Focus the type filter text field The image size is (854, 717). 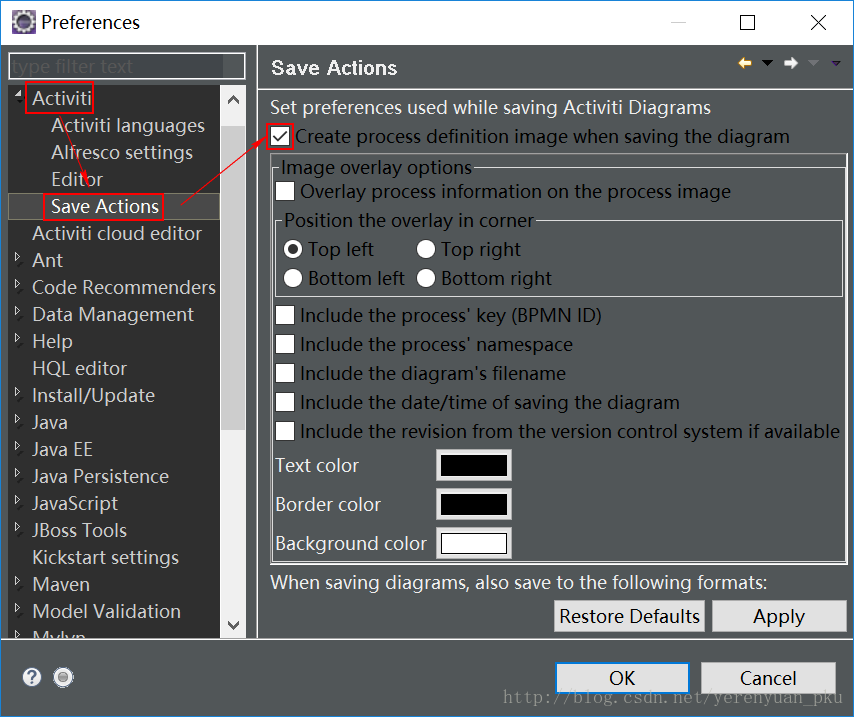(x=127, y=66)
